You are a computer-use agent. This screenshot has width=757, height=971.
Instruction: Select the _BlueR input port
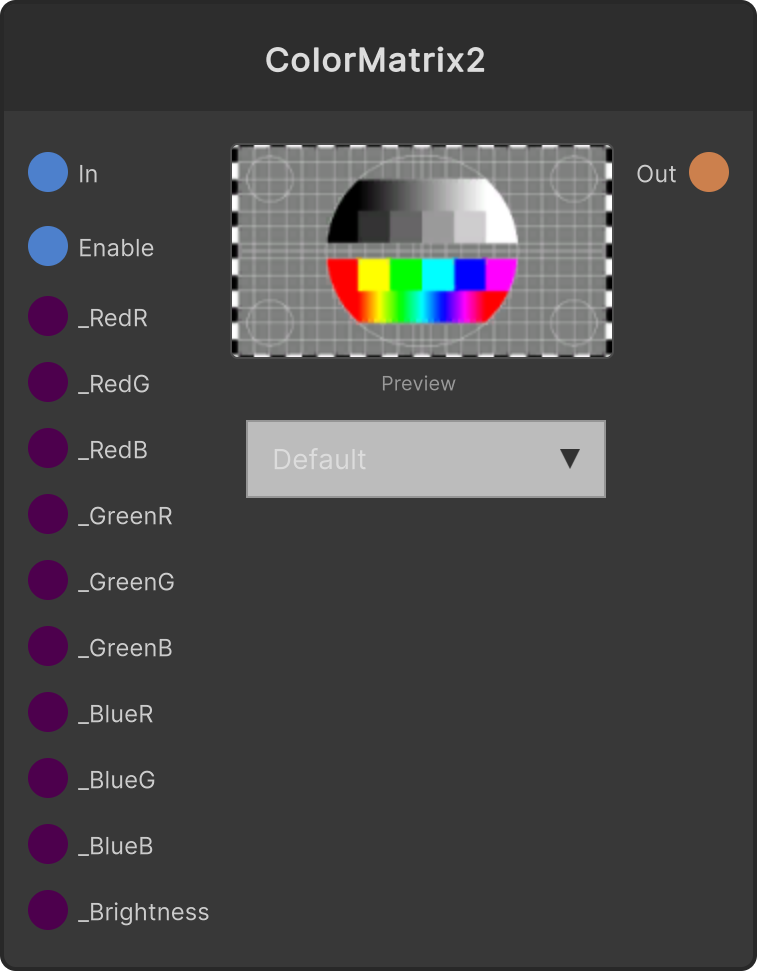[x=48, y=712]
